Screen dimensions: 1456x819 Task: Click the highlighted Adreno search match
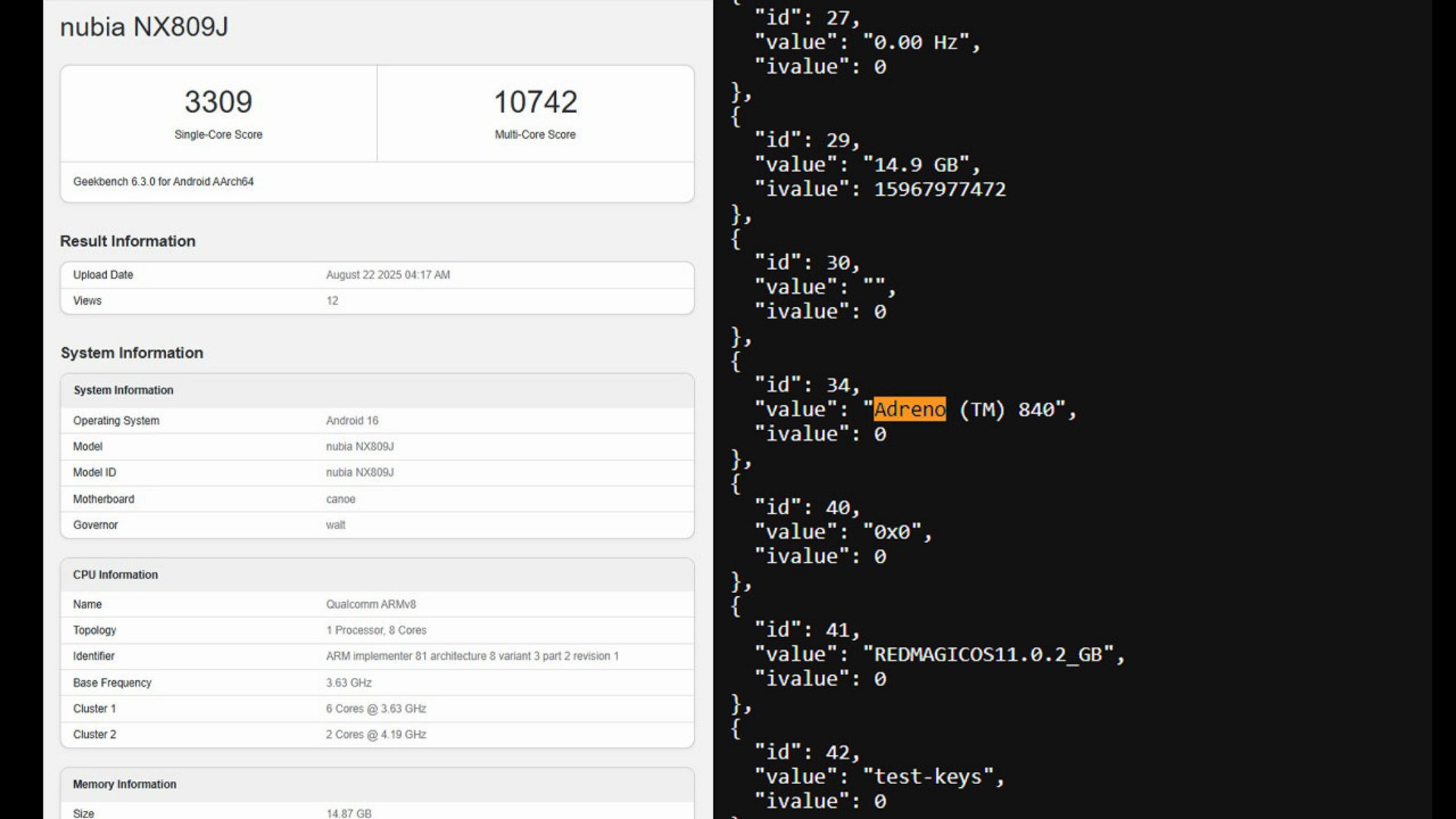coord(909,409)
